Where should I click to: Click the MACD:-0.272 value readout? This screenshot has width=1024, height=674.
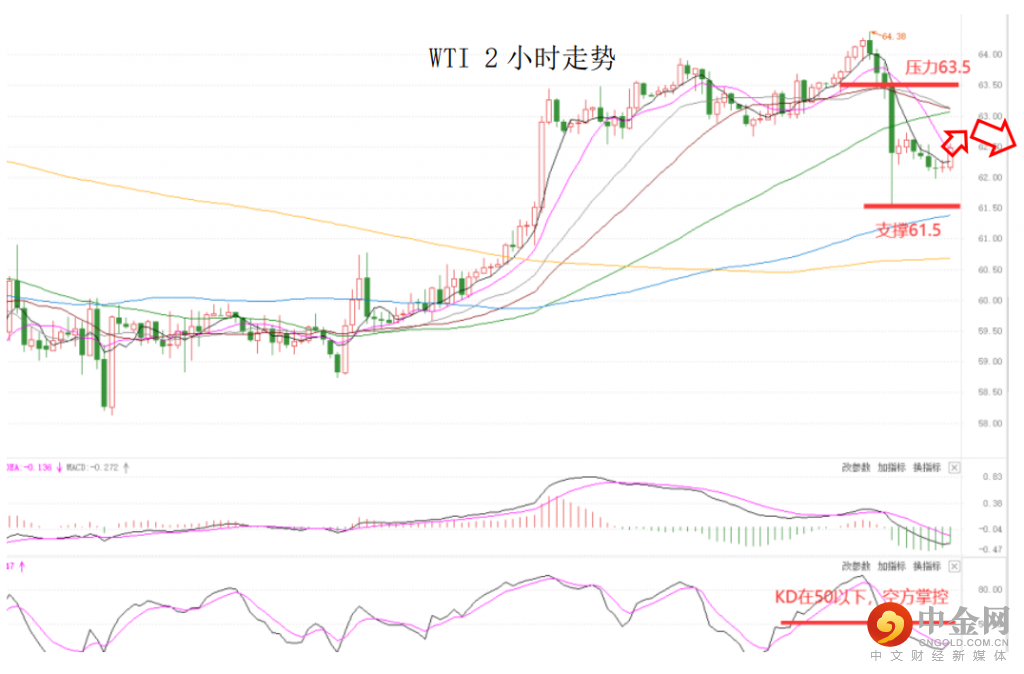tap(93, 468)
